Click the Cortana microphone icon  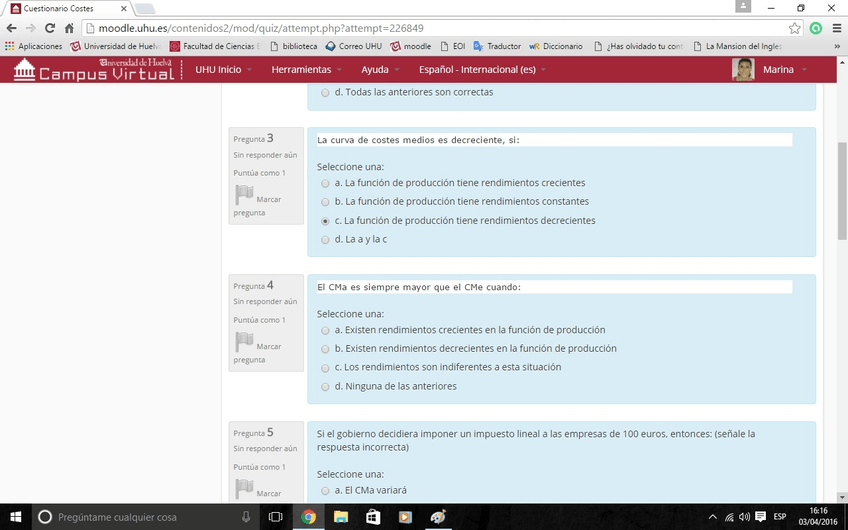(246, 517)
